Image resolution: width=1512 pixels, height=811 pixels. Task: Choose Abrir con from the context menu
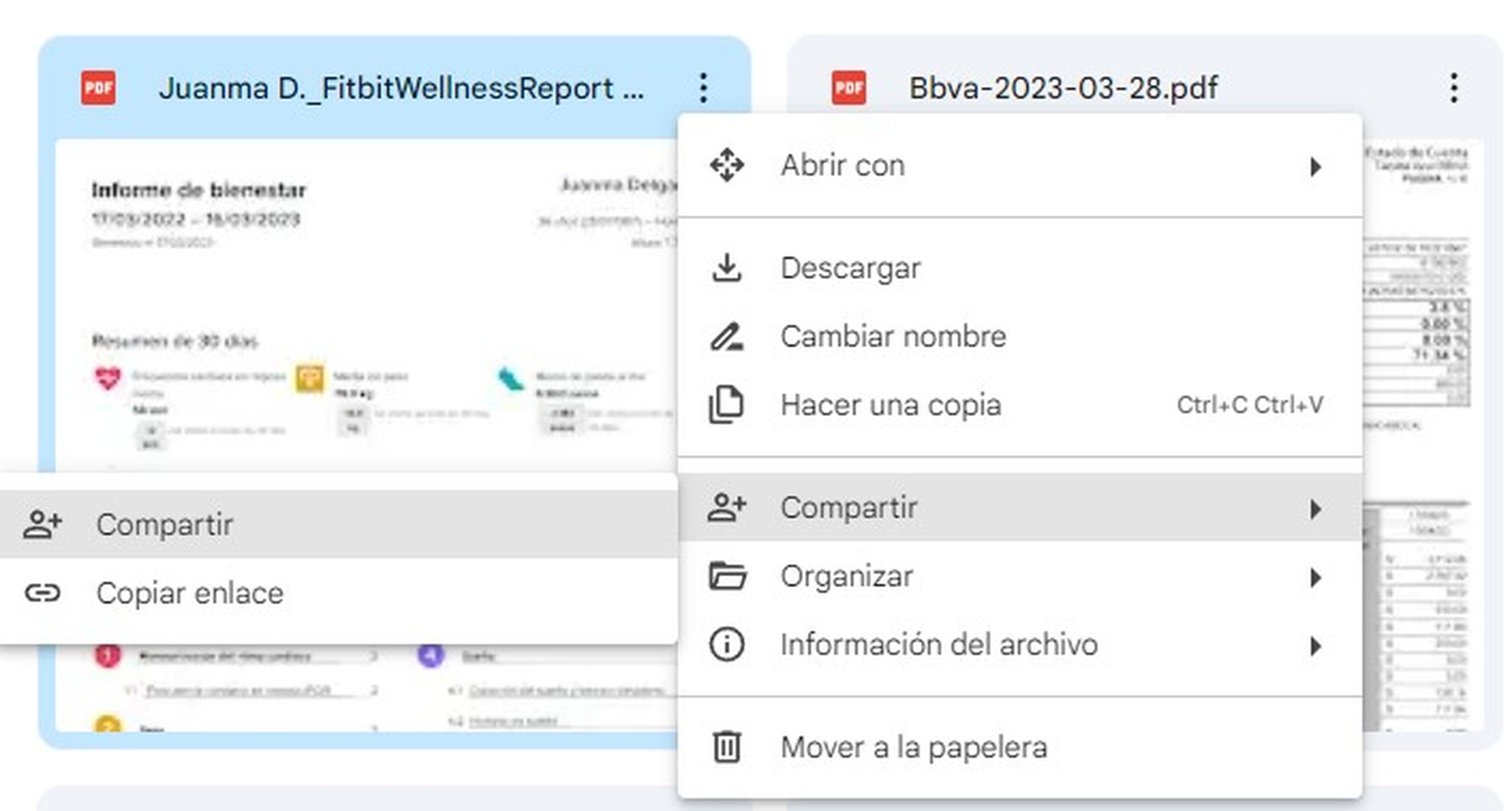point(1019,165)
